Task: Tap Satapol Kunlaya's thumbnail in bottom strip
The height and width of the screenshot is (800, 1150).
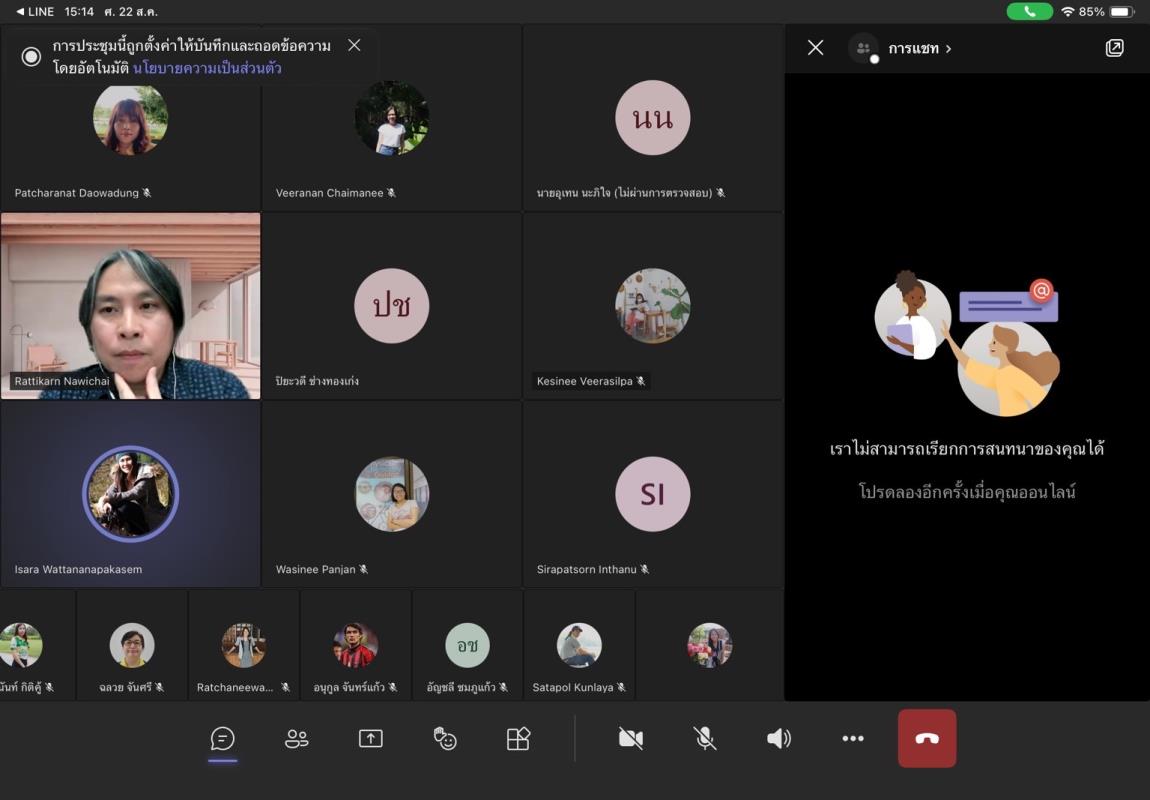Action: (580, 646)
